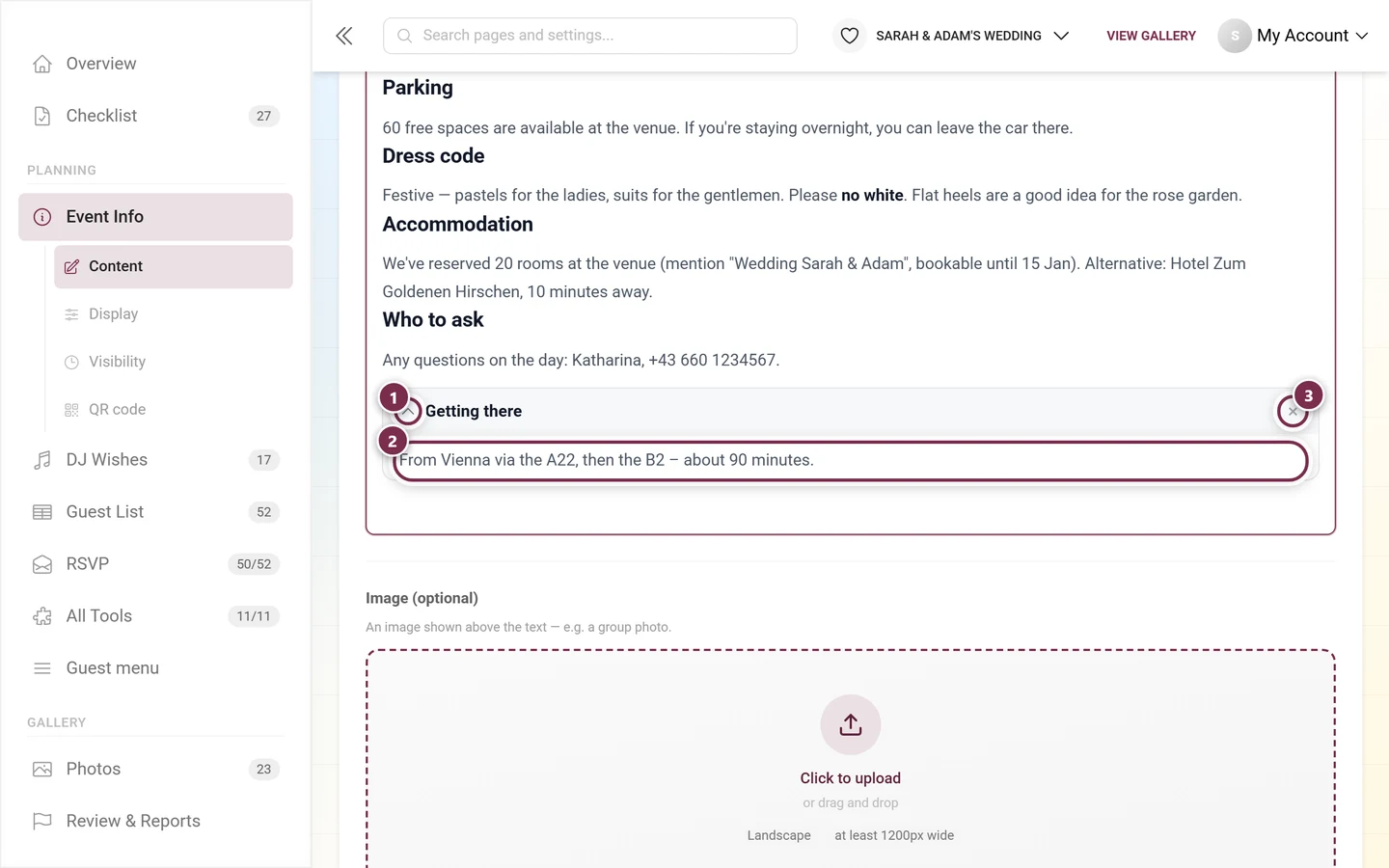Open the View Gallery link
The width and height of the screenshot is (1389, 868).
(x=1151, y=36)
